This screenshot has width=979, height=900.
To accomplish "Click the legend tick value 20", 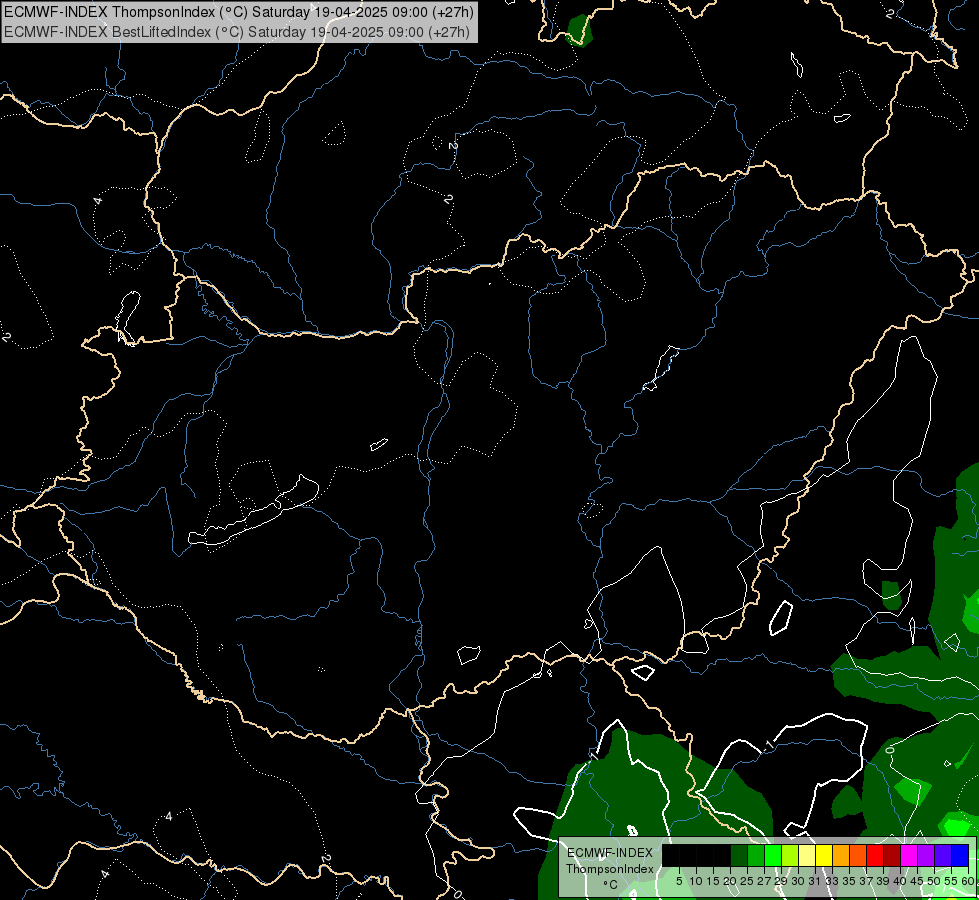I will tap(730, 881).
